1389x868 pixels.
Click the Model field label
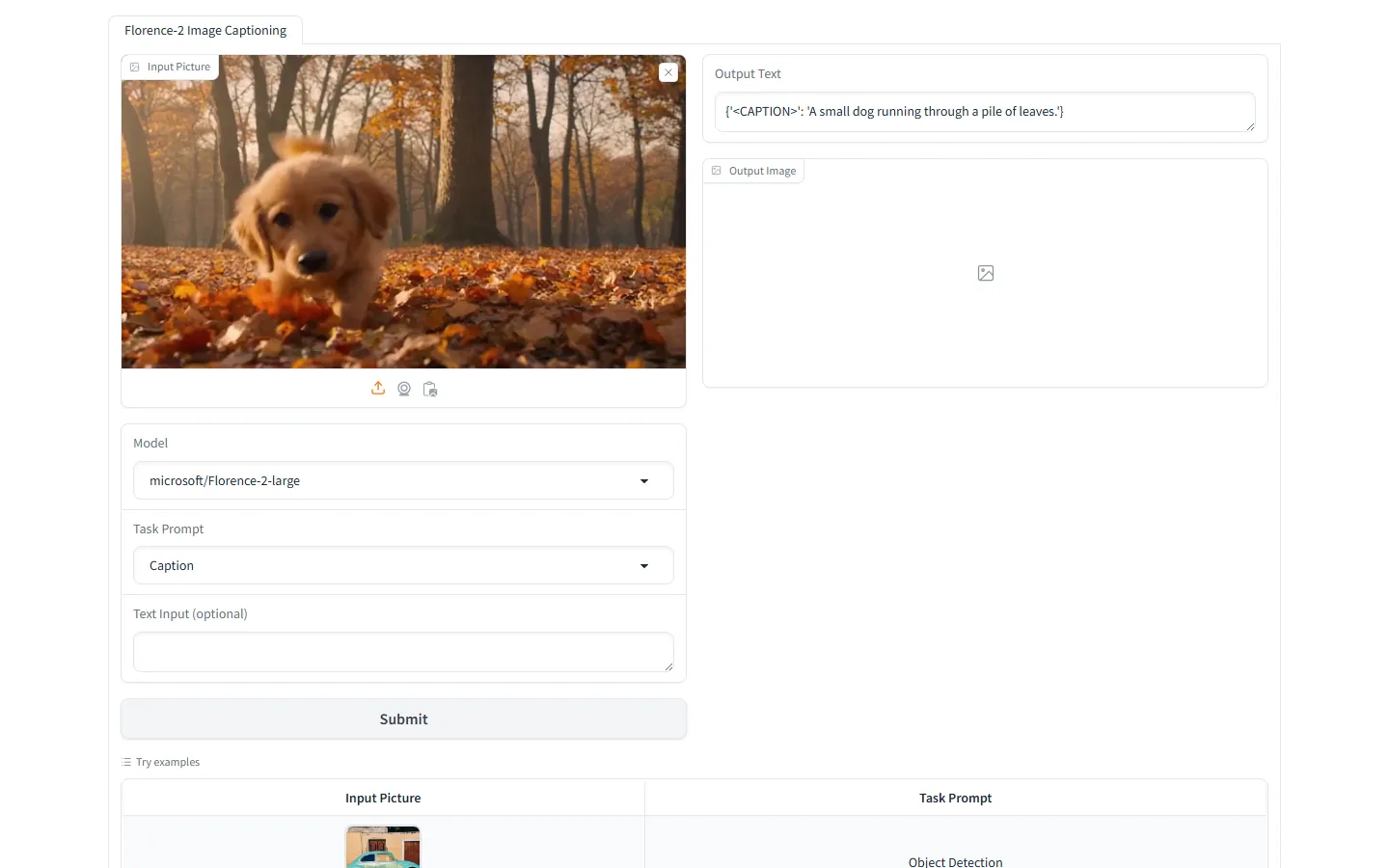[150, 444]
